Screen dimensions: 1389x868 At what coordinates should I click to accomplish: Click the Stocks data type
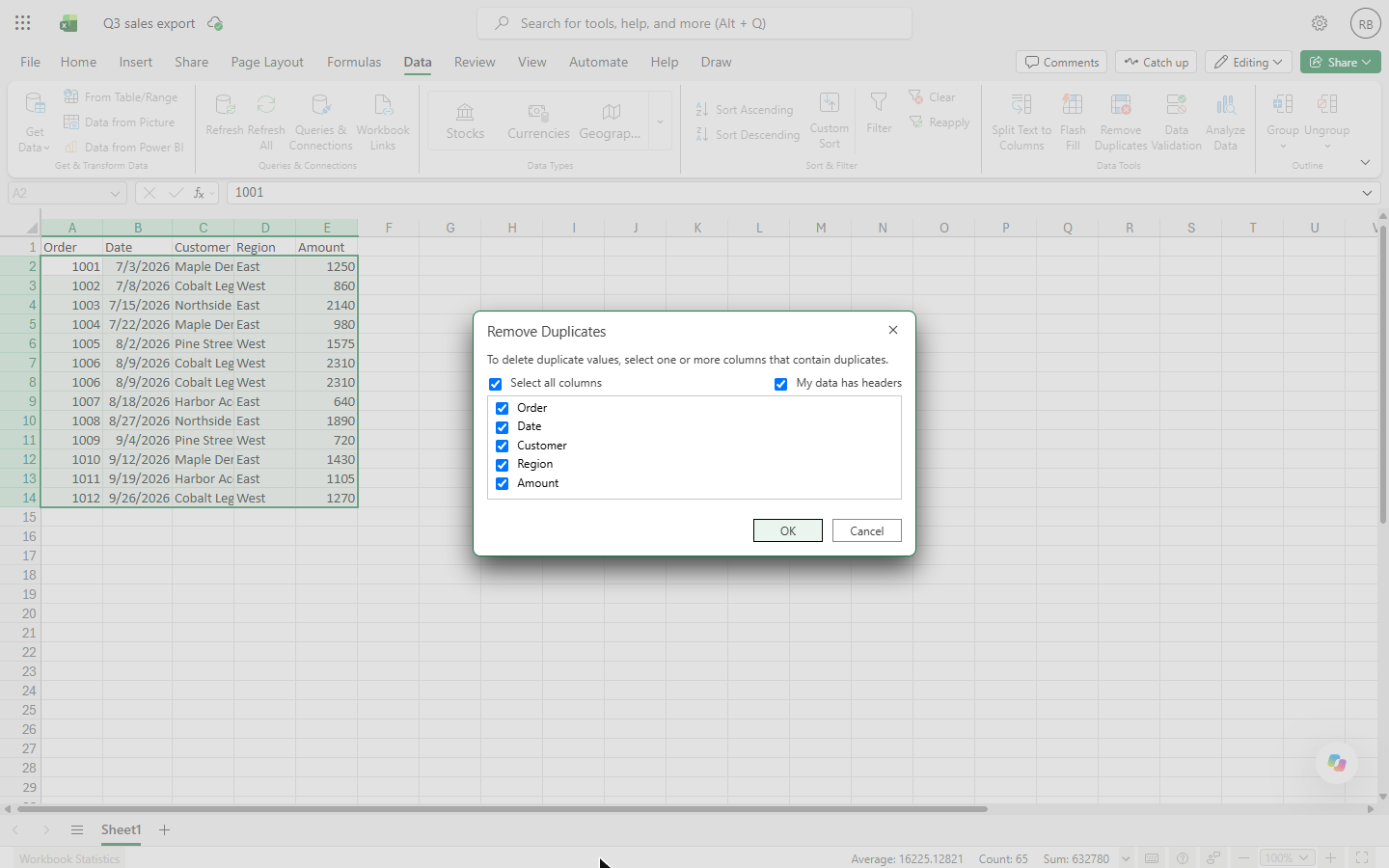click(x=465, y=121)
